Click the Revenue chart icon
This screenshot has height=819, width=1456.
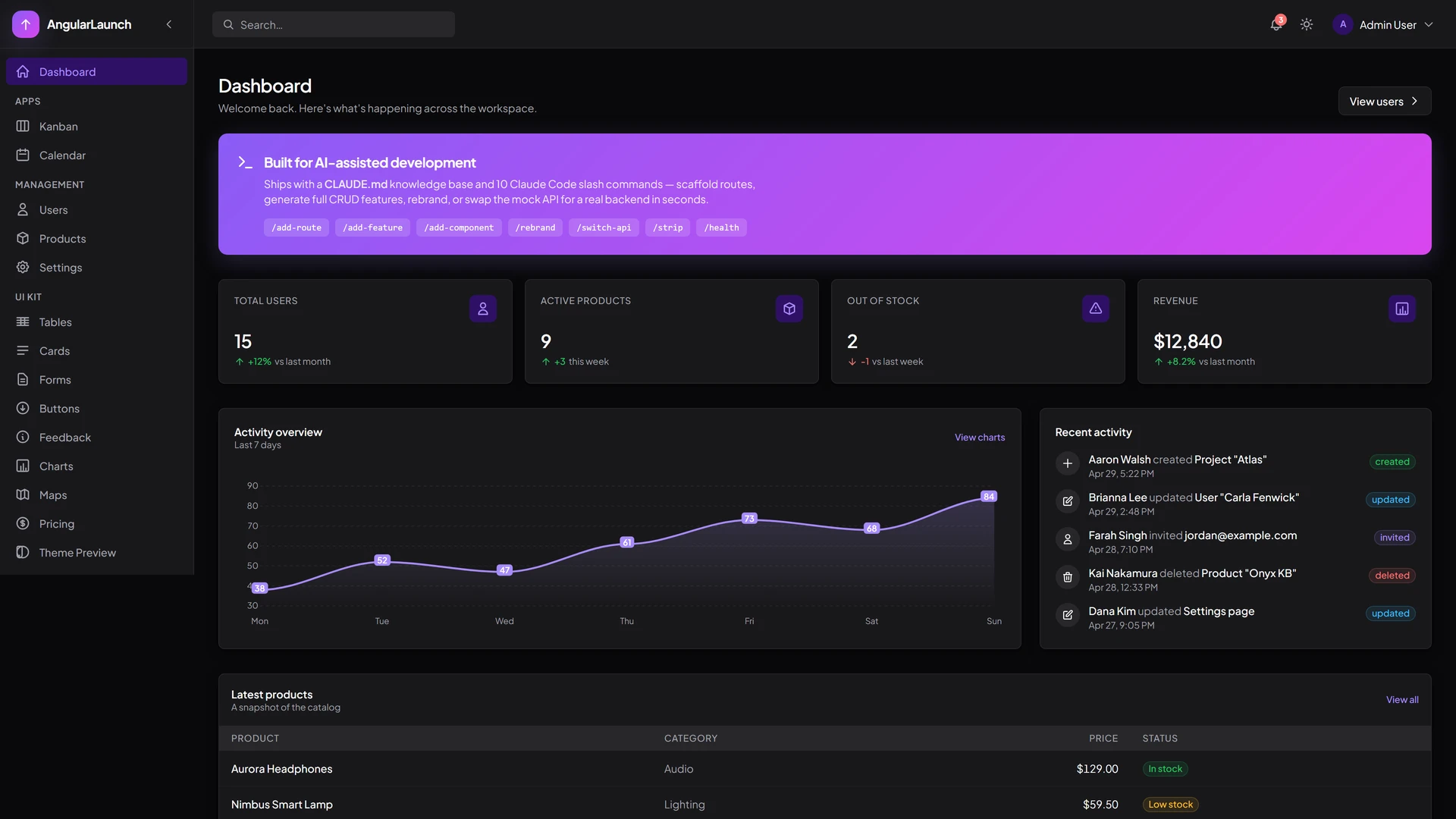pyautogui.click(x=1402, y=309)
